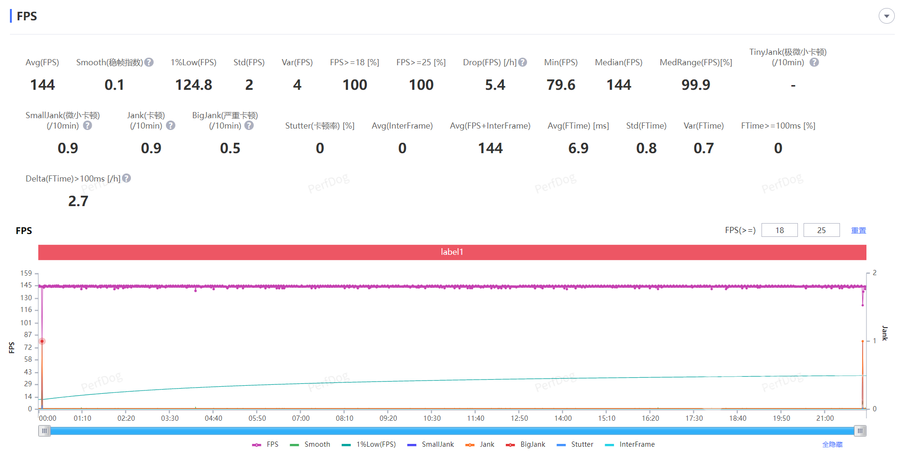Image resolution: width=900 pixels, height=451 pixels.
Task: Open help tooltip for TinyJank metric
Action: [x=814, y=62]
